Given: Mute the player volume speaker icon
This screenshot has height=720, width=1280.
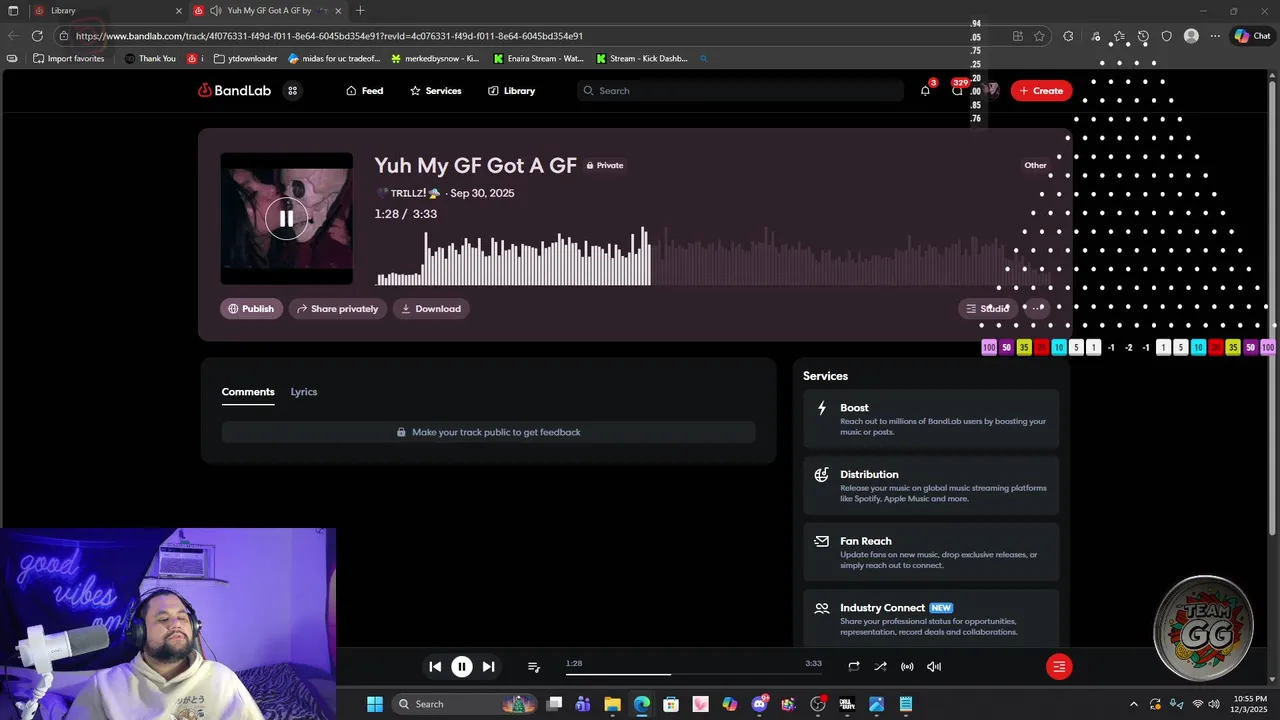Looking at the screenshot, I should click(934, 666).
